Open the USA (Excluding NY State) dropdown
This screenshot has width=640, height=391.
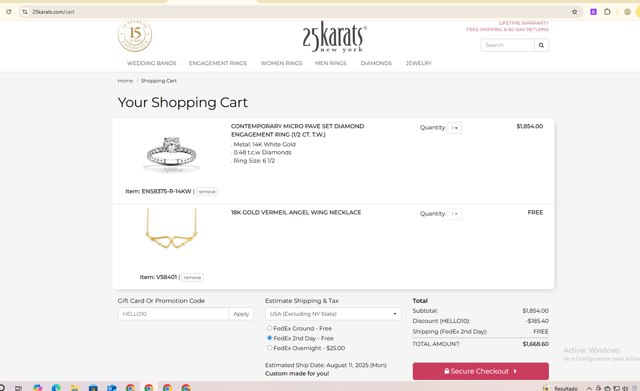pos(333,314)
